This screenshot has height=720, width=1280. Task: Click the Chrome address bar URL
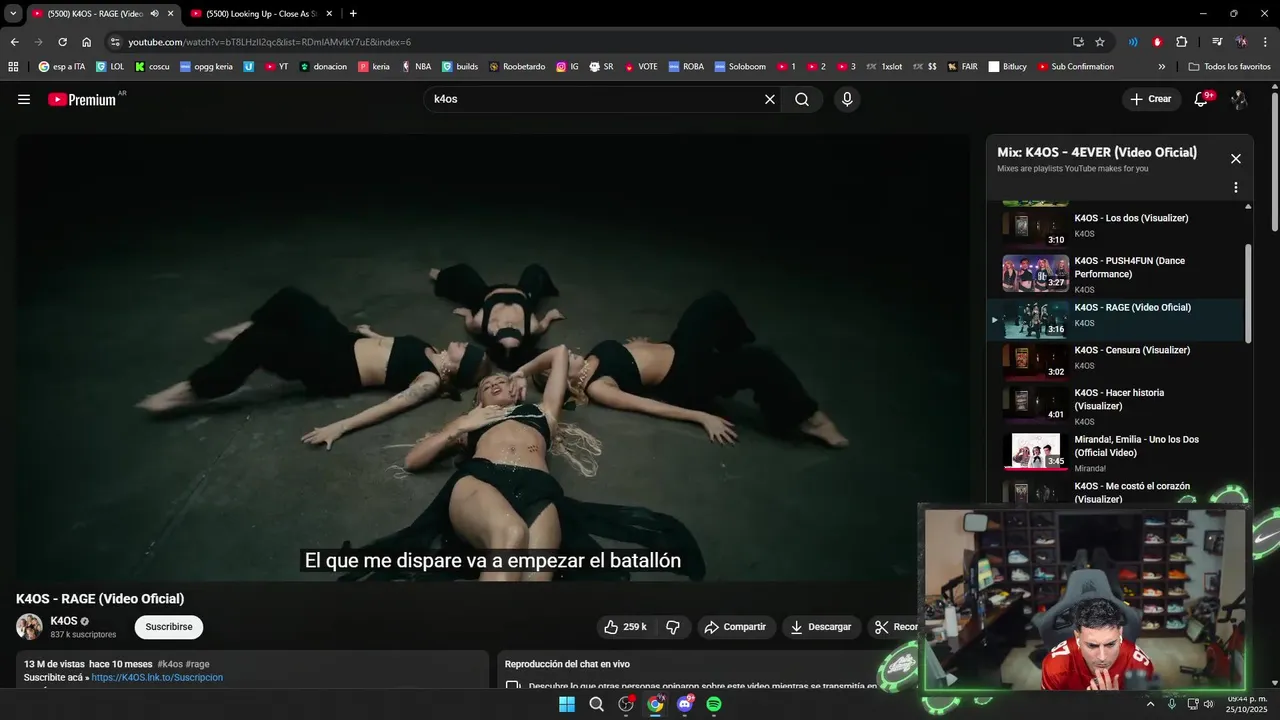pyautogui.click(x=269, y=42)
